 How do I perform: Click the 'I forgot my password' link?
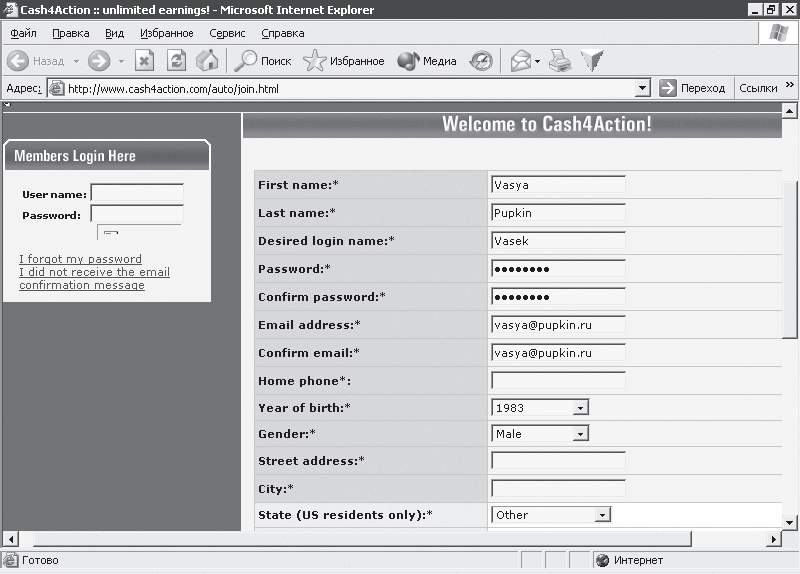click(80, 259)
